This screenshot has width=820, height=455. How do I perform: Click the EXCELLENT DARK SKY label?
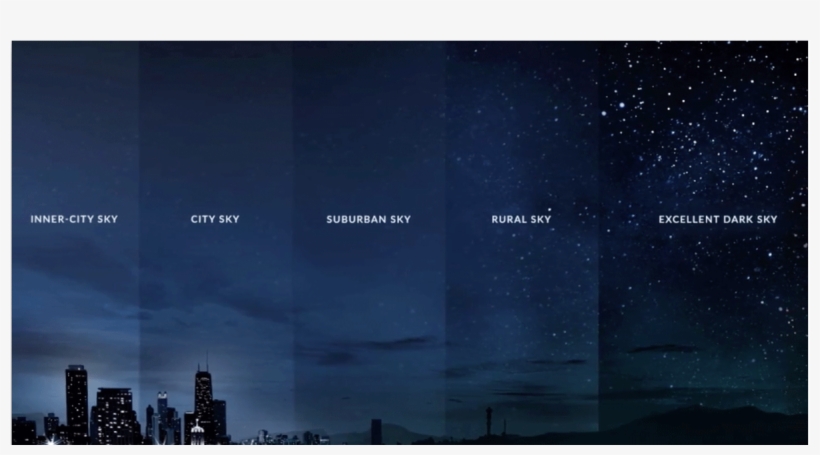point(717,219)
